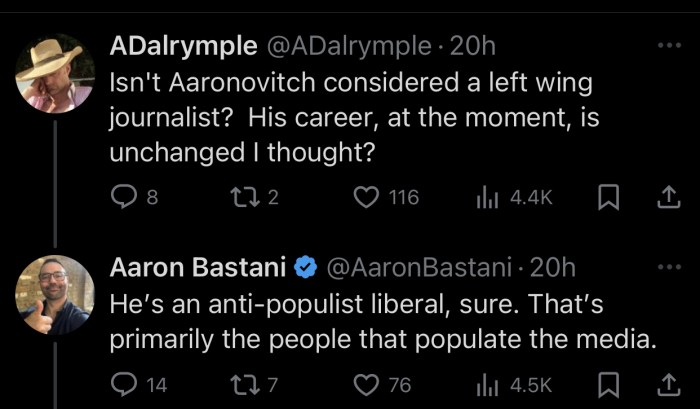The width and height of the screenshot is (700, 409).
Task: Click Aaron Bastani's verified badge
Action: click(304, 267)
